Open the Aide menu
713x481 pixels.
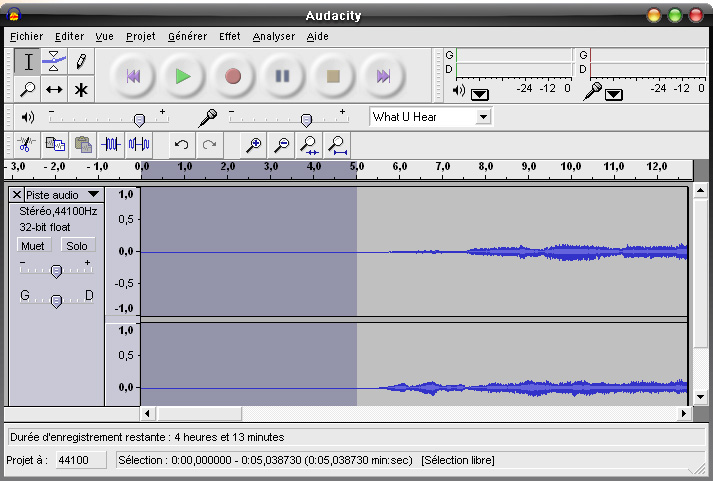click(317, 36)
